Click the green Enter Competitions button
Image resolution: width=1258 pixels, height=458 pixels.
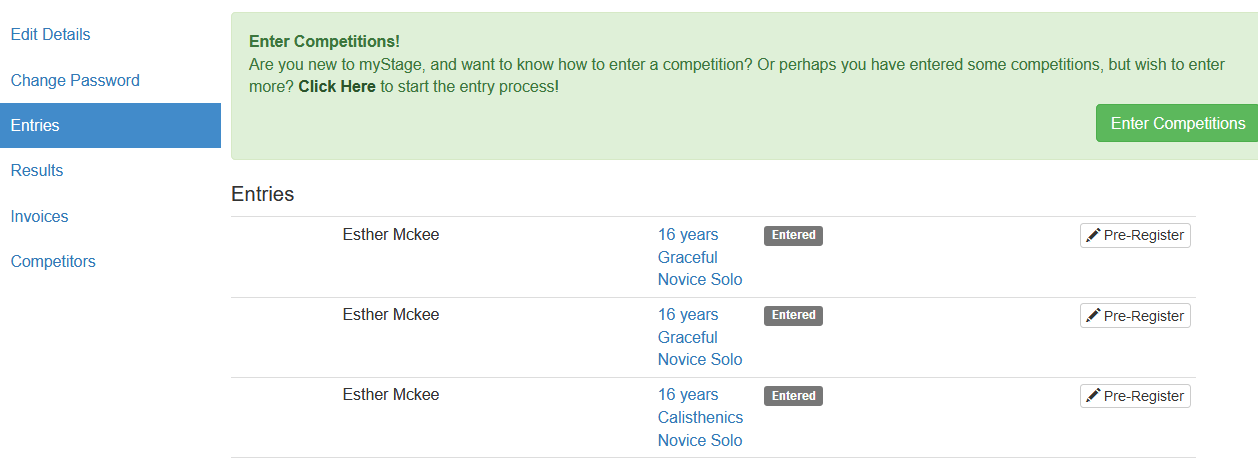click(1177, 123)
